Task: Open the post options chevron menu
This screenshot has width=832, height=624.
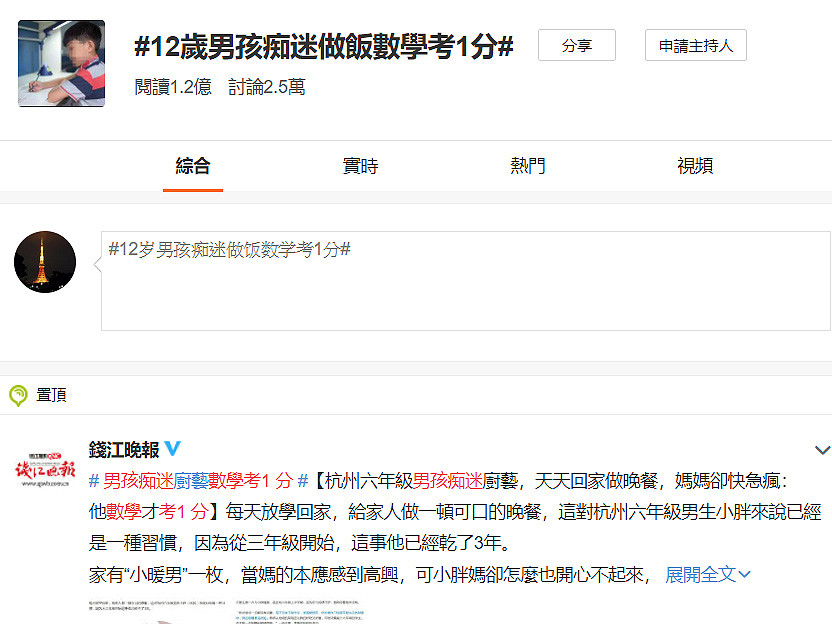Action: (822, 450)
